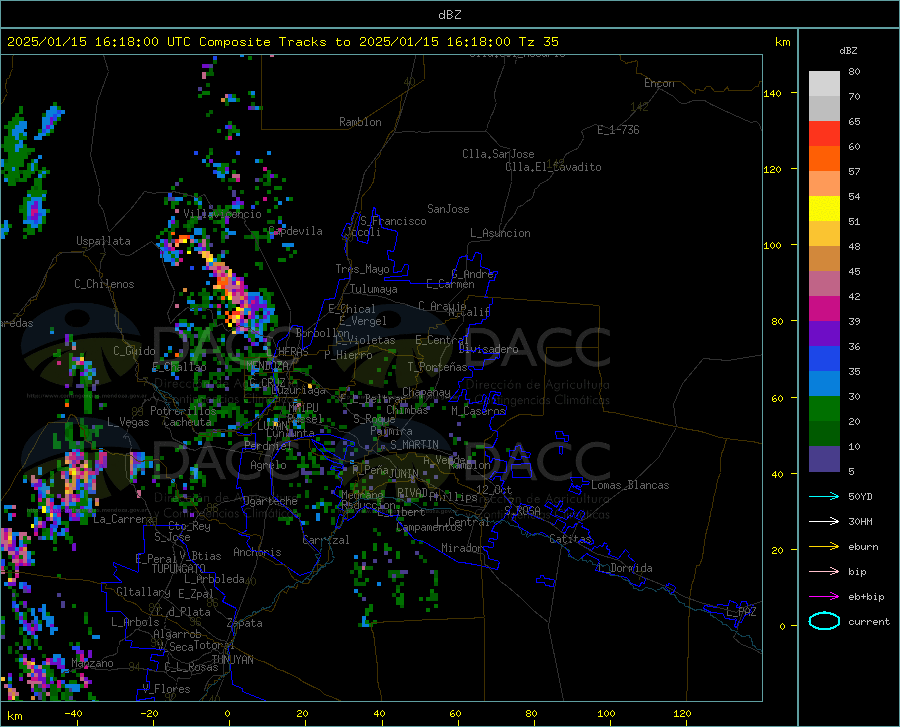
Task: Click the white 30HM arrow in legend
Action: click(824, 521)
